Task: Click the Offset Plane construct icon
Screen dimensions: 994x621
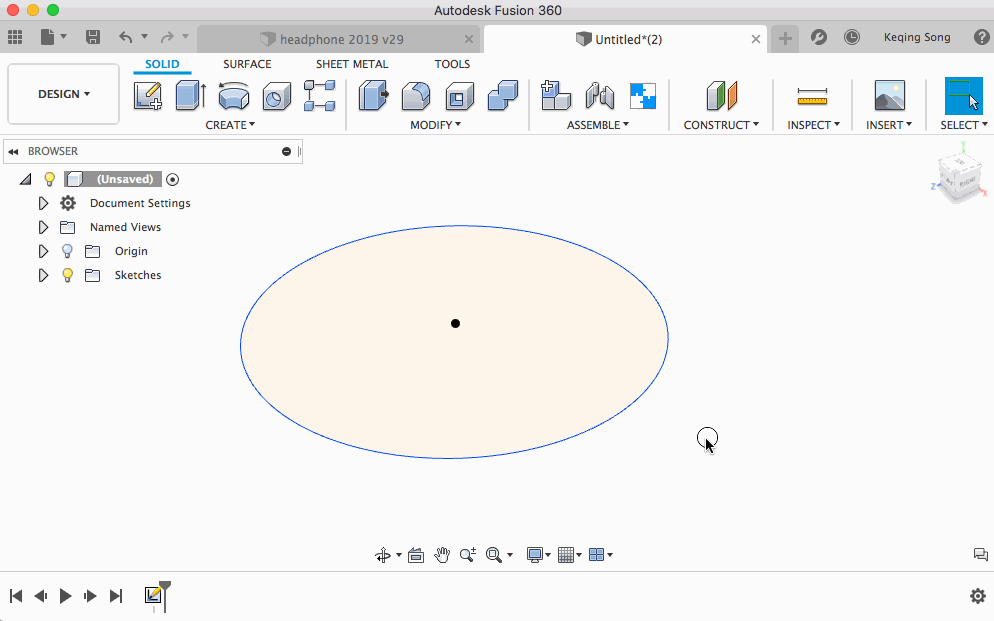Action: tap(721, 96)
